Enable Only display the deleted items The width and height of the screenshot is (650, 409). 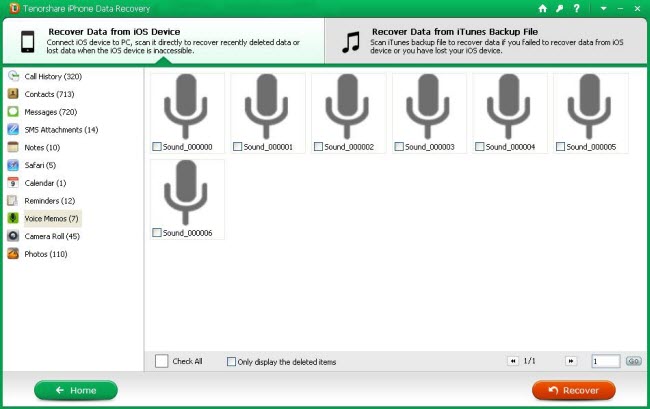tap(231, 361)
